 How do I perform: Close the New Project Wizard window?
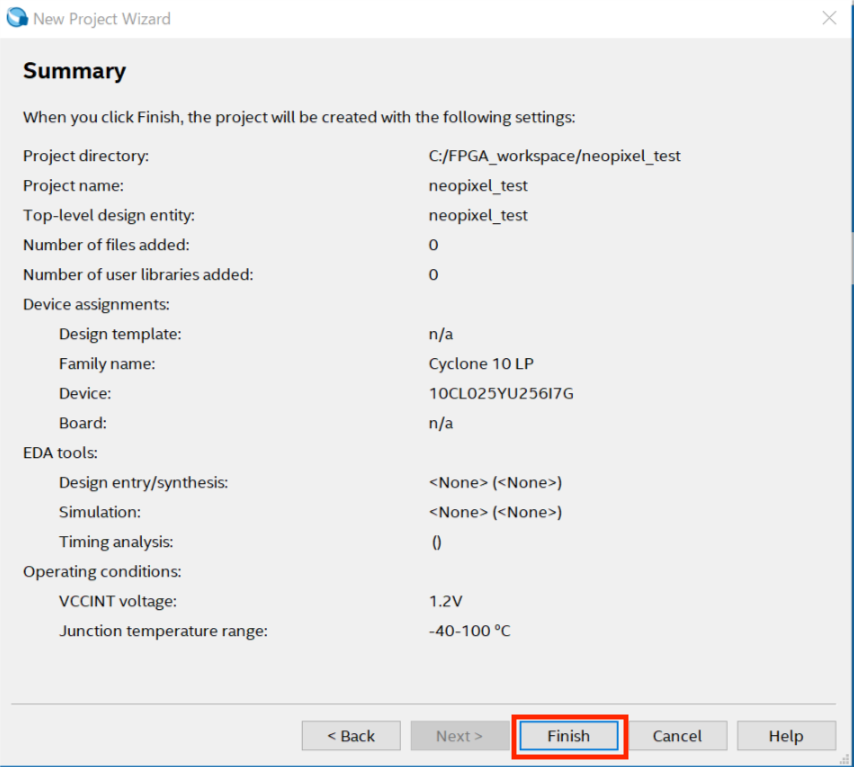pos(829,18)
